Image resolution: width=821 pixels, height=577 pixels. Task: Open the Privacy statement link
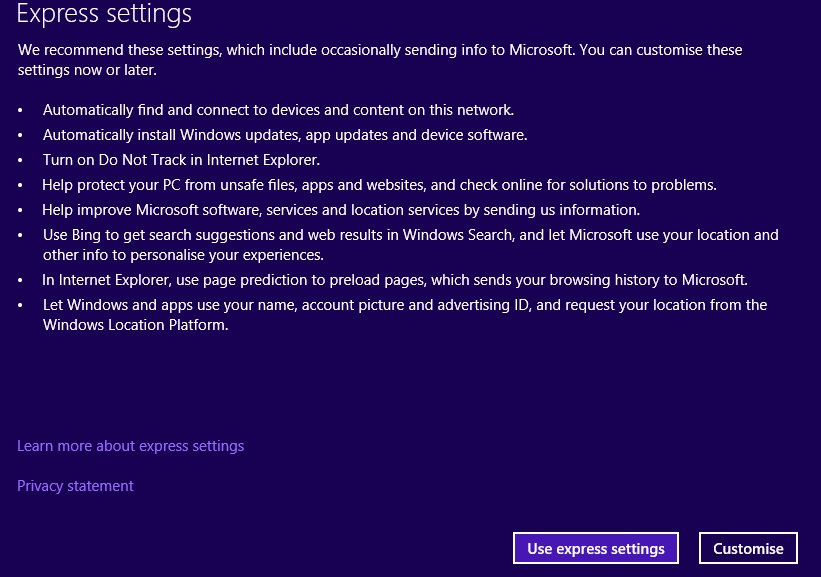pyautogui.click(x=75, y=486)
